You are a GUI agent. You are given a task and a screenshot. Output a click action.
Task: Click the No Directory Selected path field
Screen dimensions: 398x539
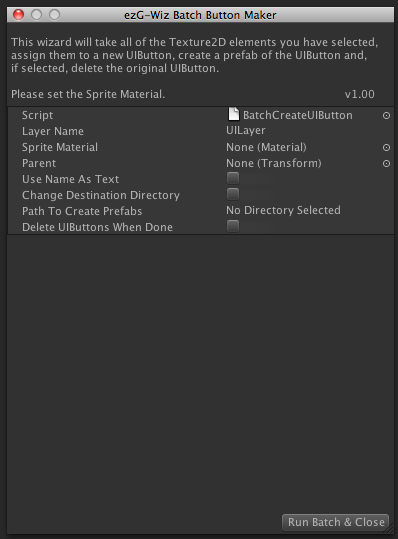308,210
